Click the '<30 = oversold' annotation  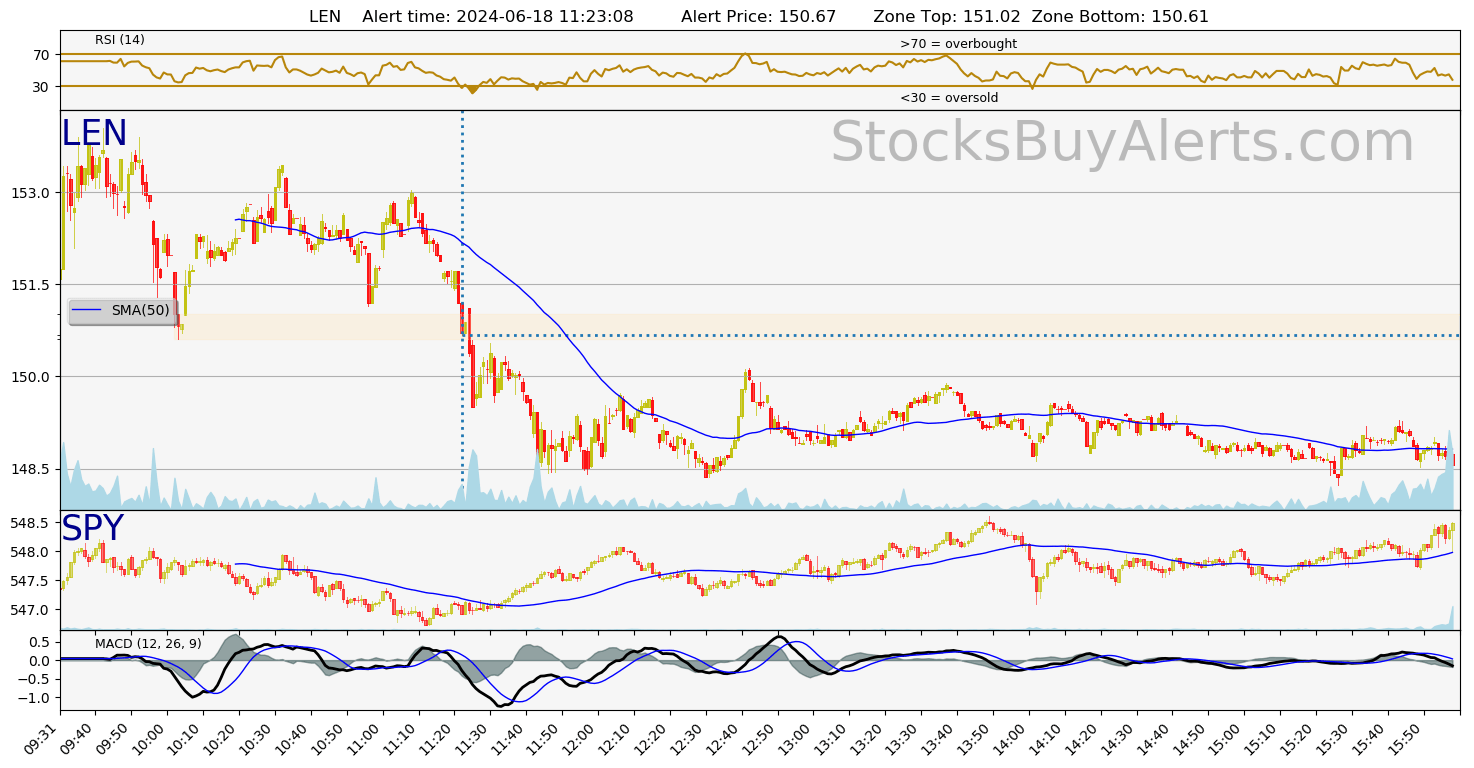pos(949,98)
